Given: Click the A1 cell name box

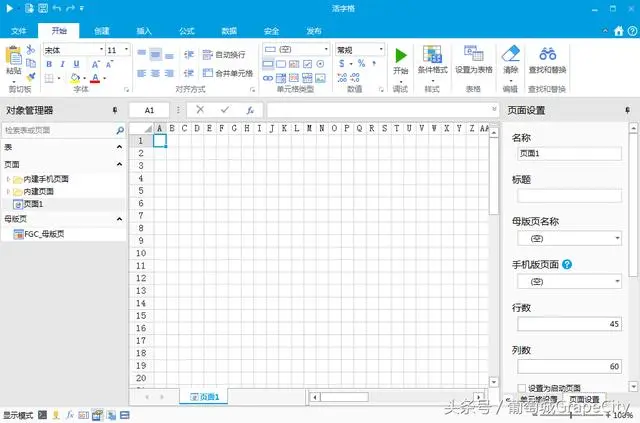Looking at the screenshot, I should [x=149, y=110].
